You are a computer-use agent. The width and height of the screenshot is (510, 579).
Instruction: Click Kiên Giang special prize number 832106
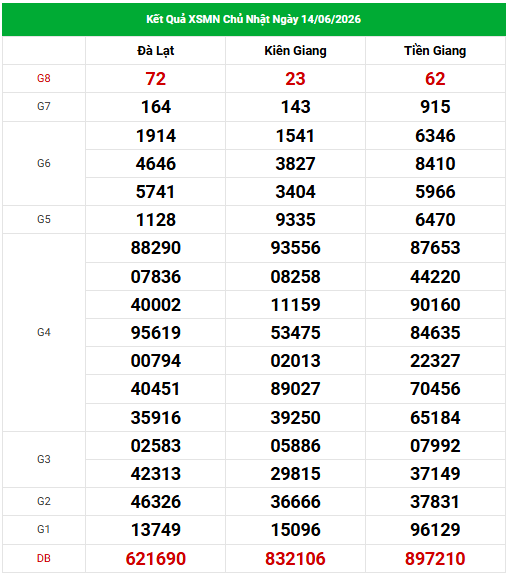(295, 559)
